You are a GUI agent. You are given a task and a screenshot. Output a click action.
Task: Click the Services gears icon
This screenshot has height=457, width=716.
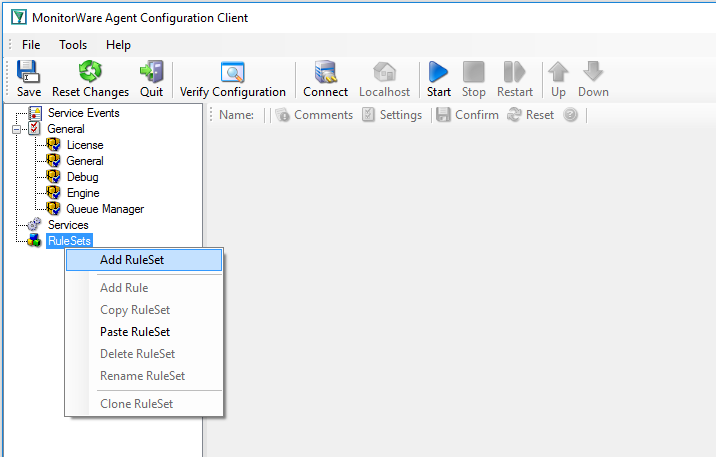[x=34, y=224]
